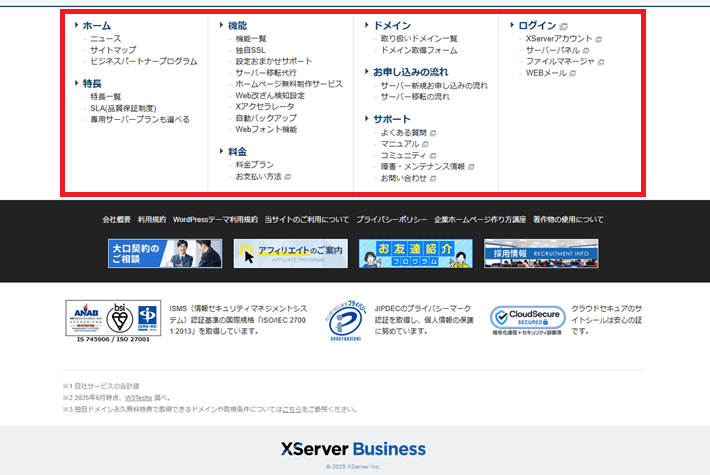Screen dimensions: 710x475
Task: Click the CloudSecure secured seal badge
Action: tap(528, 320)
